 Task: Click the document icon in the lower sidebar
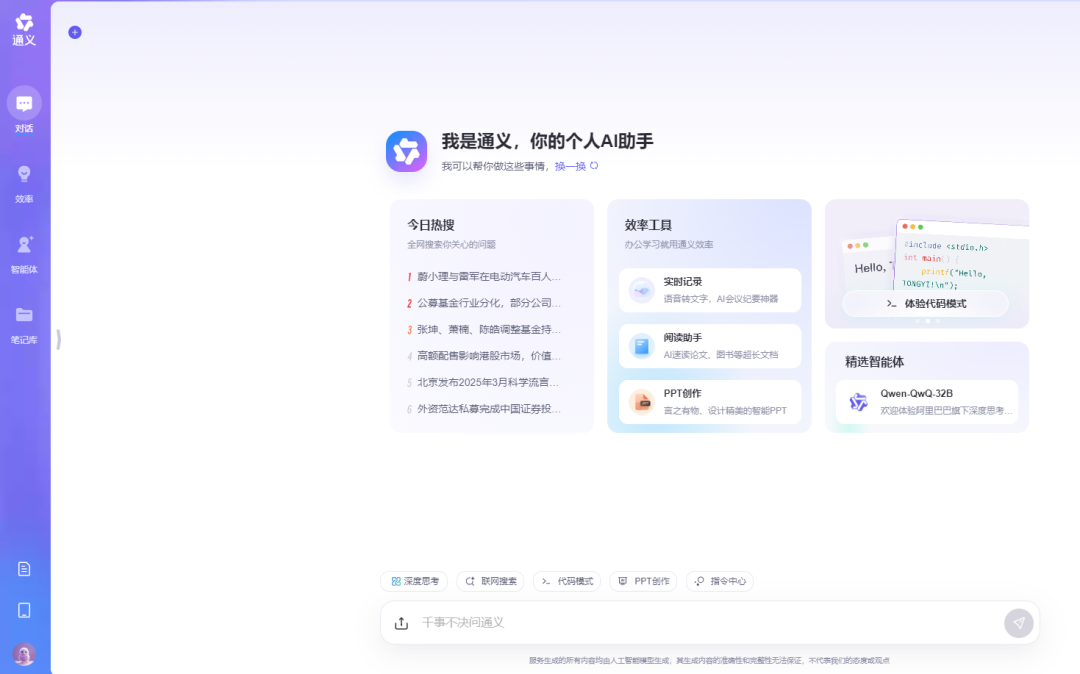24,569
